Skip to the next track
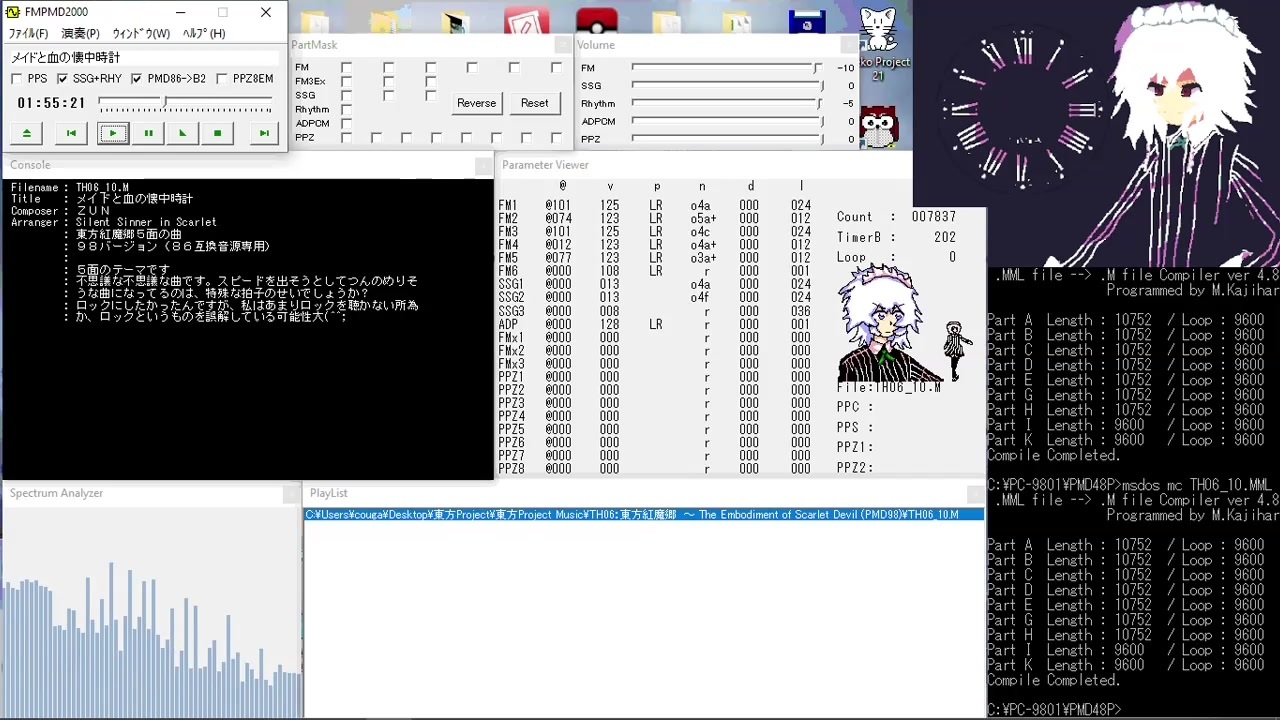 tap(264, 133)
